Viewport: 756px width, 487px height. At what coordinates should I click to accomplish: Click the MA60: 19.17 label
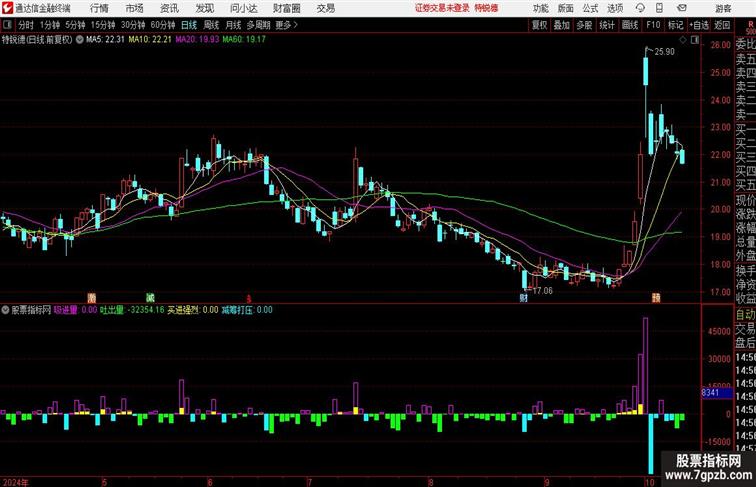point(244,40)
